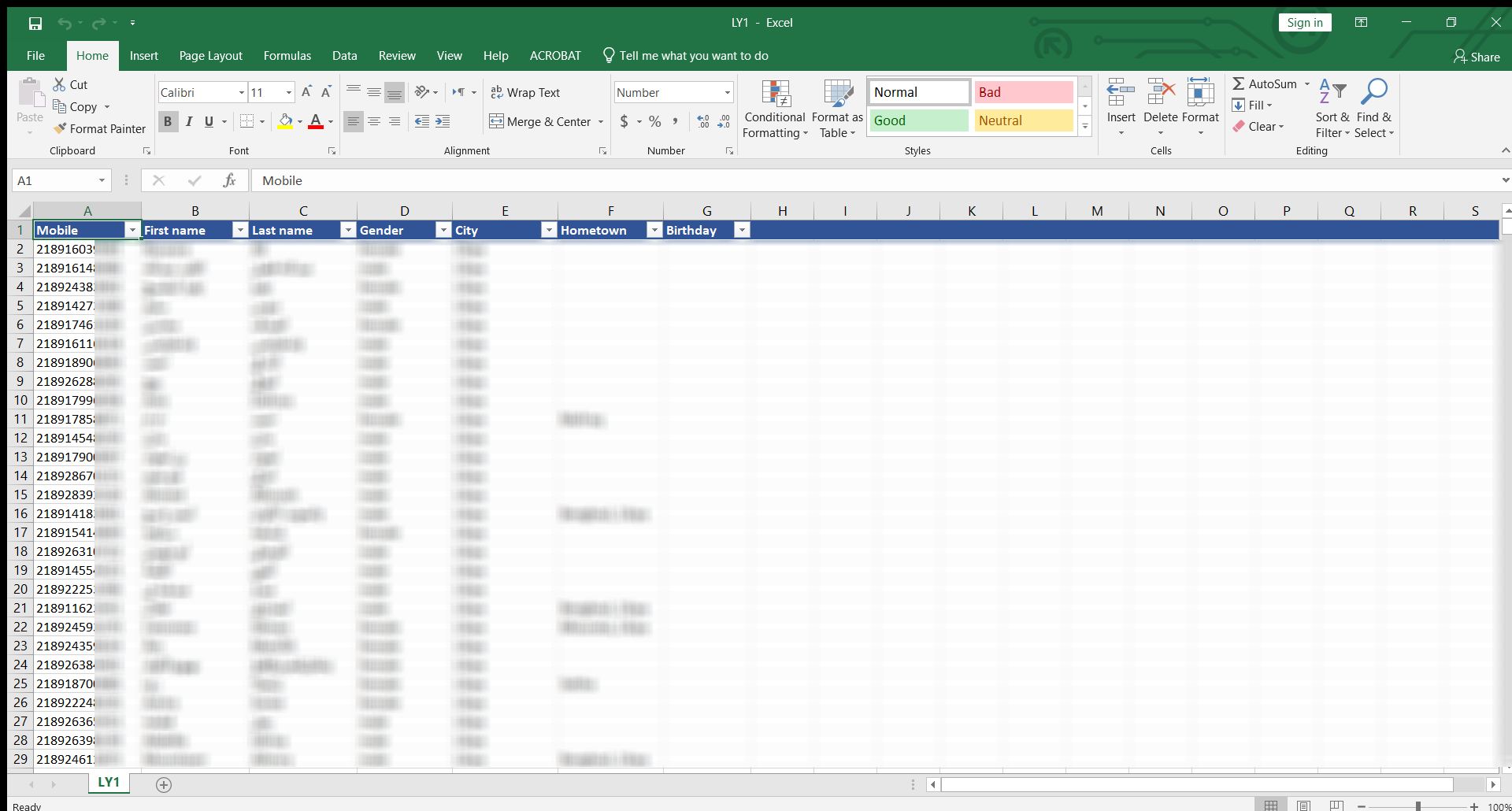Apply the Bad cell style

click(x=1024, y=92)
